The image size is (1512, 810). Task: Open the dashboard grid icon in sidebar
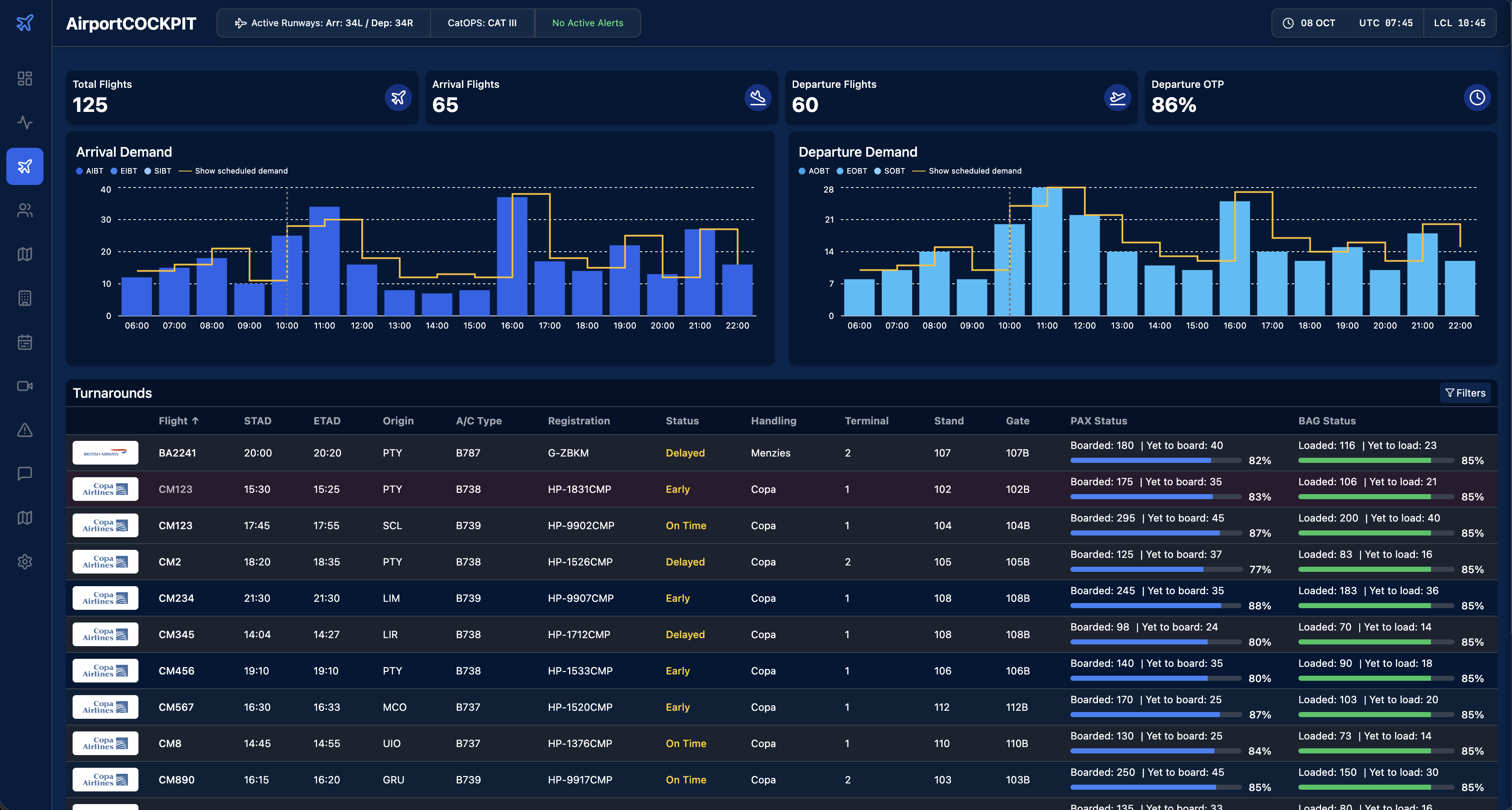point(24,79)
